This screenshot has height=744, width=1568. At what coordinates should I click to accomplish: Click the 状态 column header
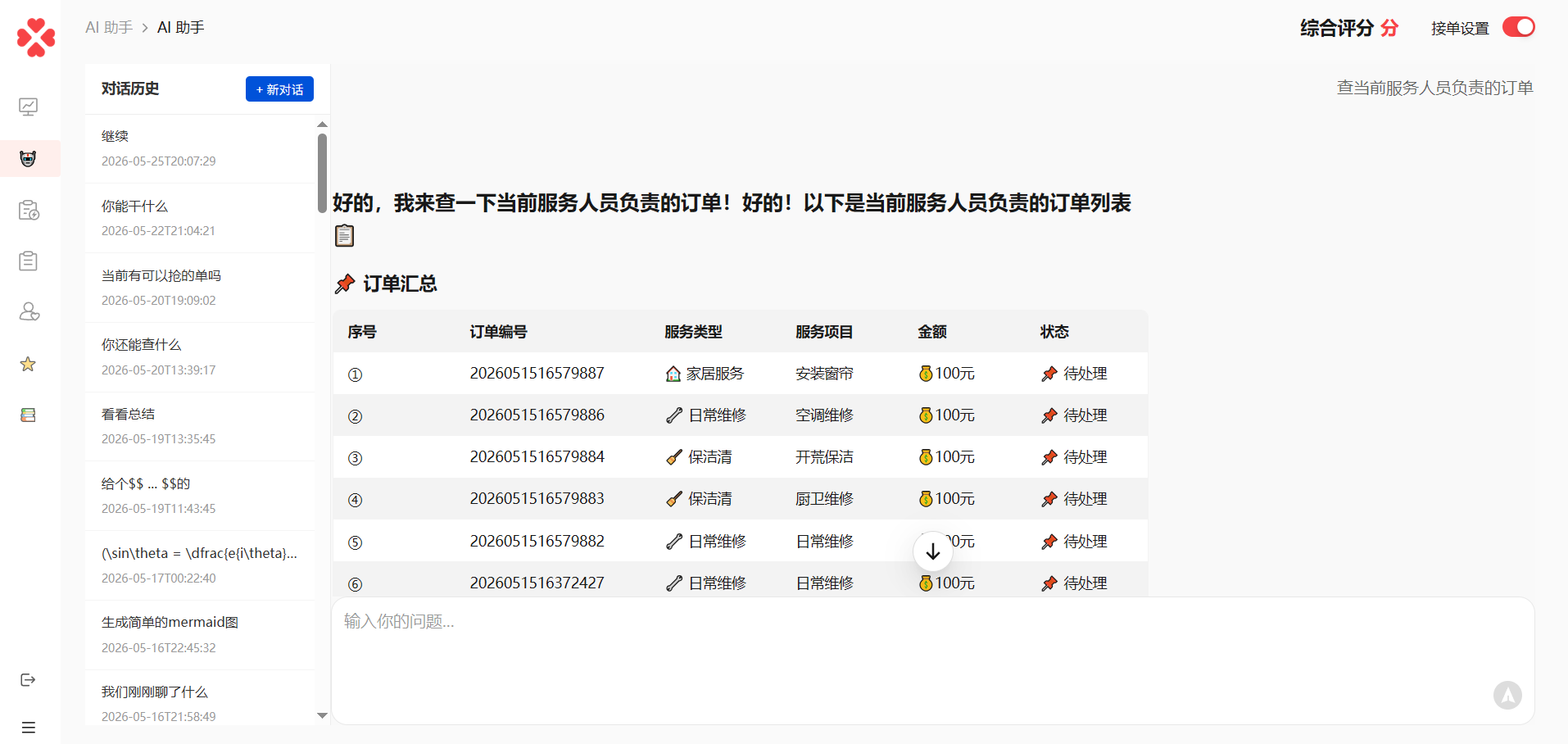[1054, 332]
